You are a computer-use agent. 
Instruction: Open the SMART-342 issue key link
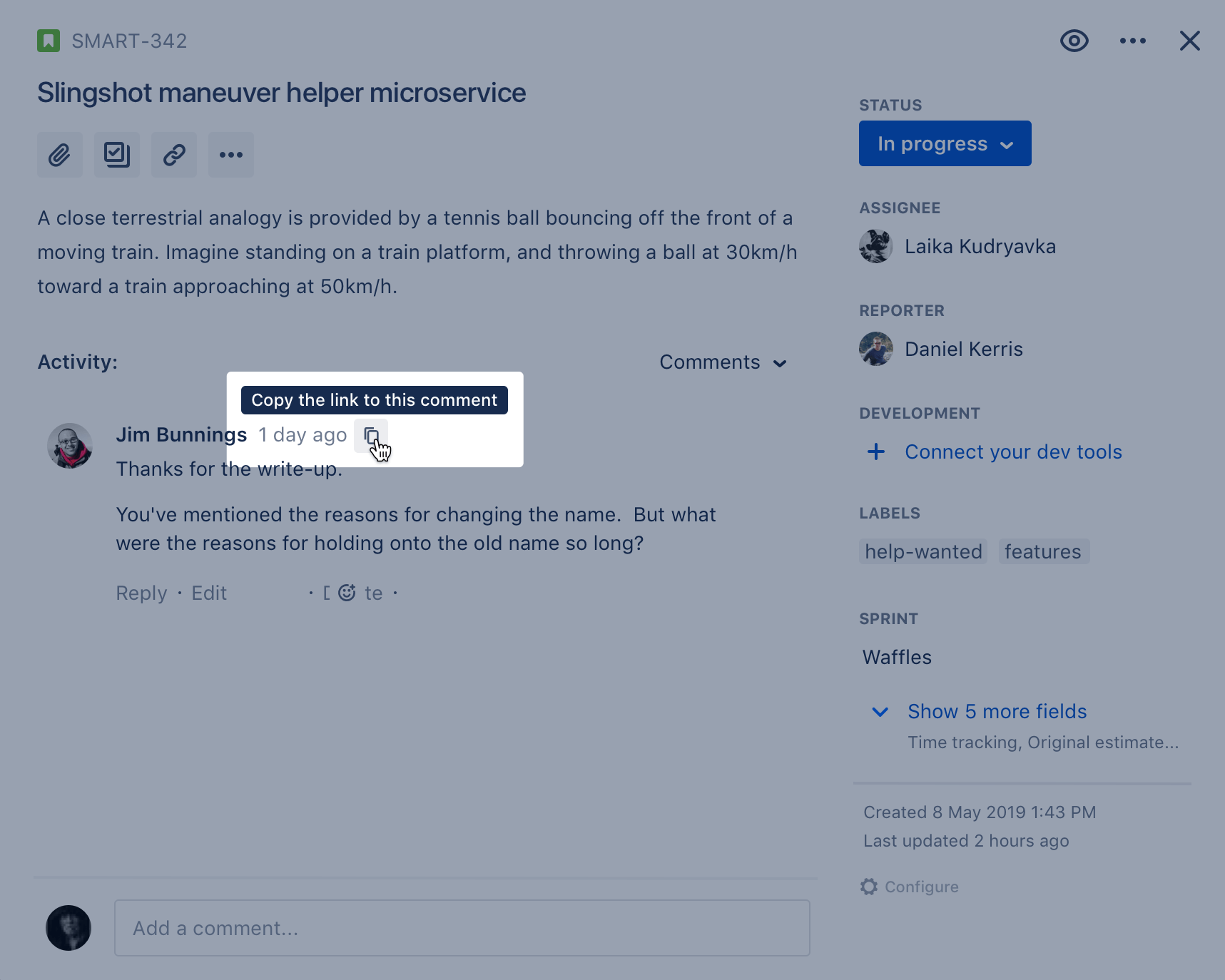129,41
